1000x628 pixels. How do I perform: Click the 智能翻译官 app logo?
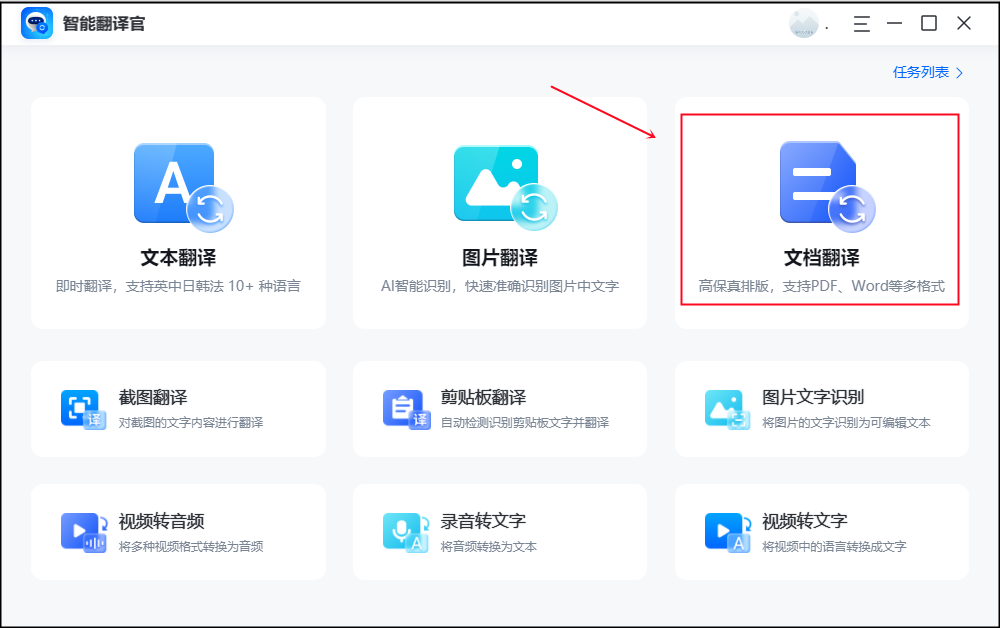[x=36, y=24]
